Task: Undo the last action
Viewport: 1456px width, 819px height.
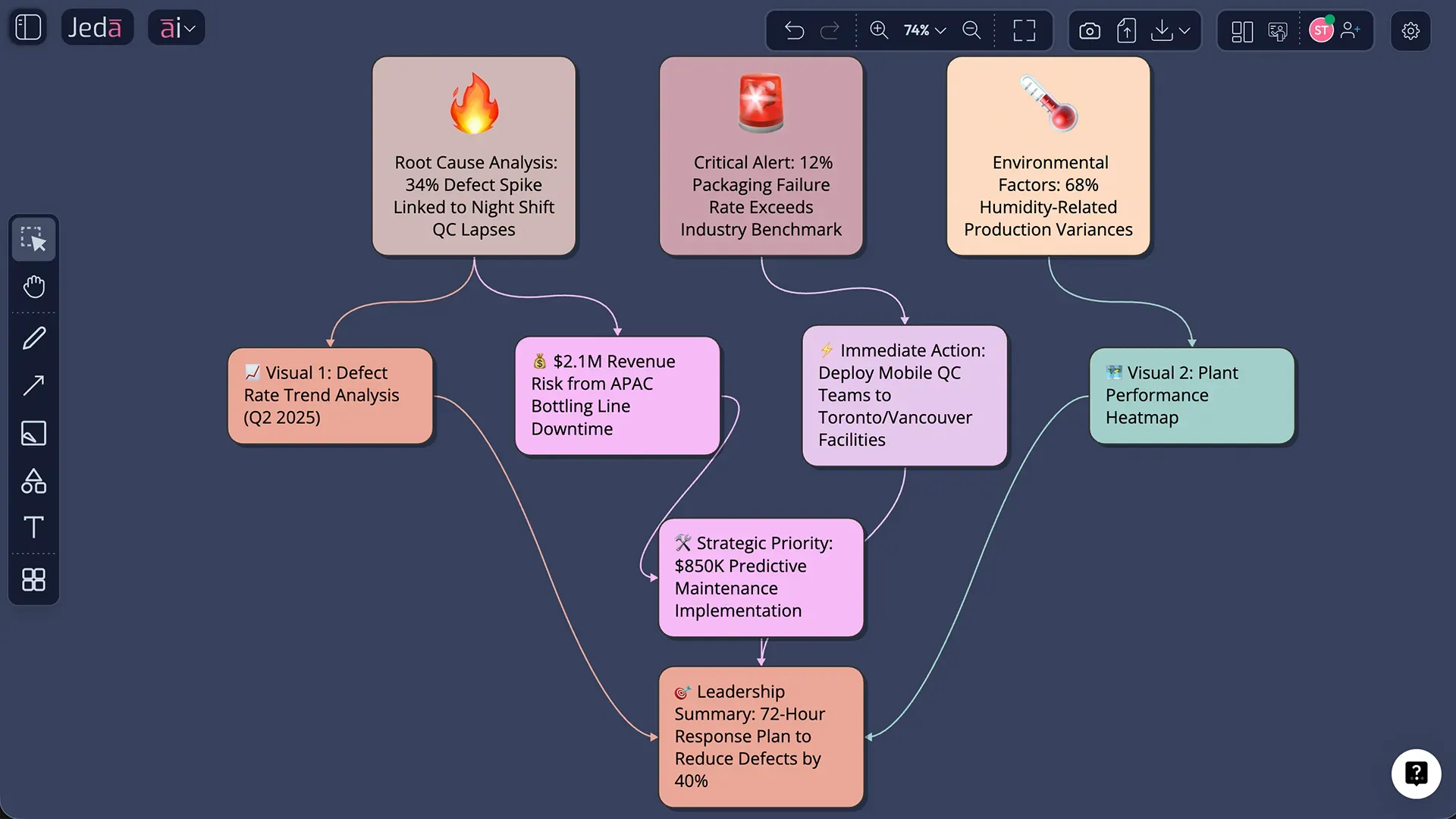Action: point(794,30)
